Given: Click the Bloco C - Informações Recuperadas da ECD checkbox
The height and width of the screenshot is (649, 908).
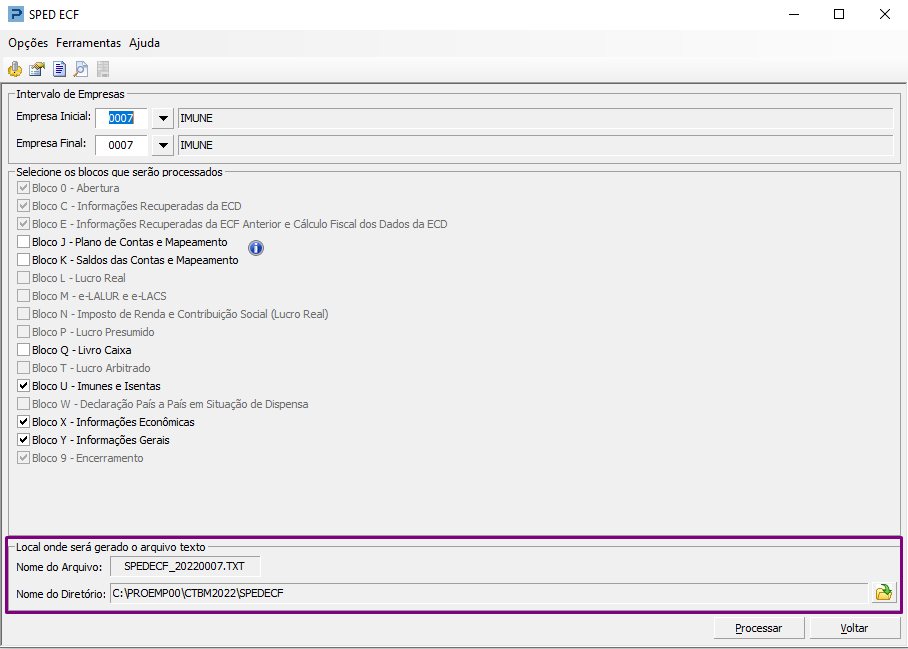Looking at the screenshot, I should pos(23,206).
